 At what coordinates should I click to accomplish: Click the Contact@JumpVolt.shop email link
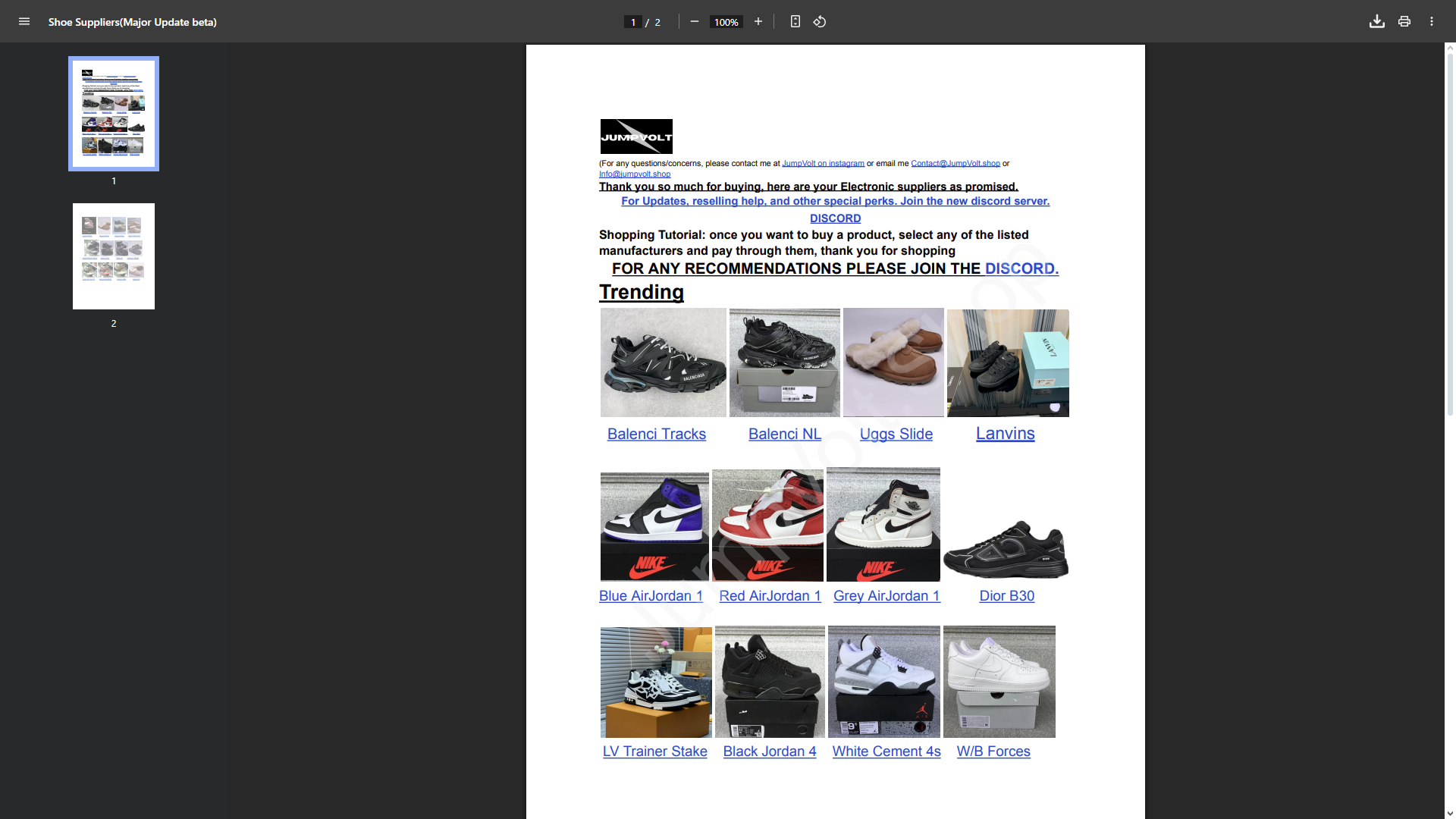[x=955, y=164]
